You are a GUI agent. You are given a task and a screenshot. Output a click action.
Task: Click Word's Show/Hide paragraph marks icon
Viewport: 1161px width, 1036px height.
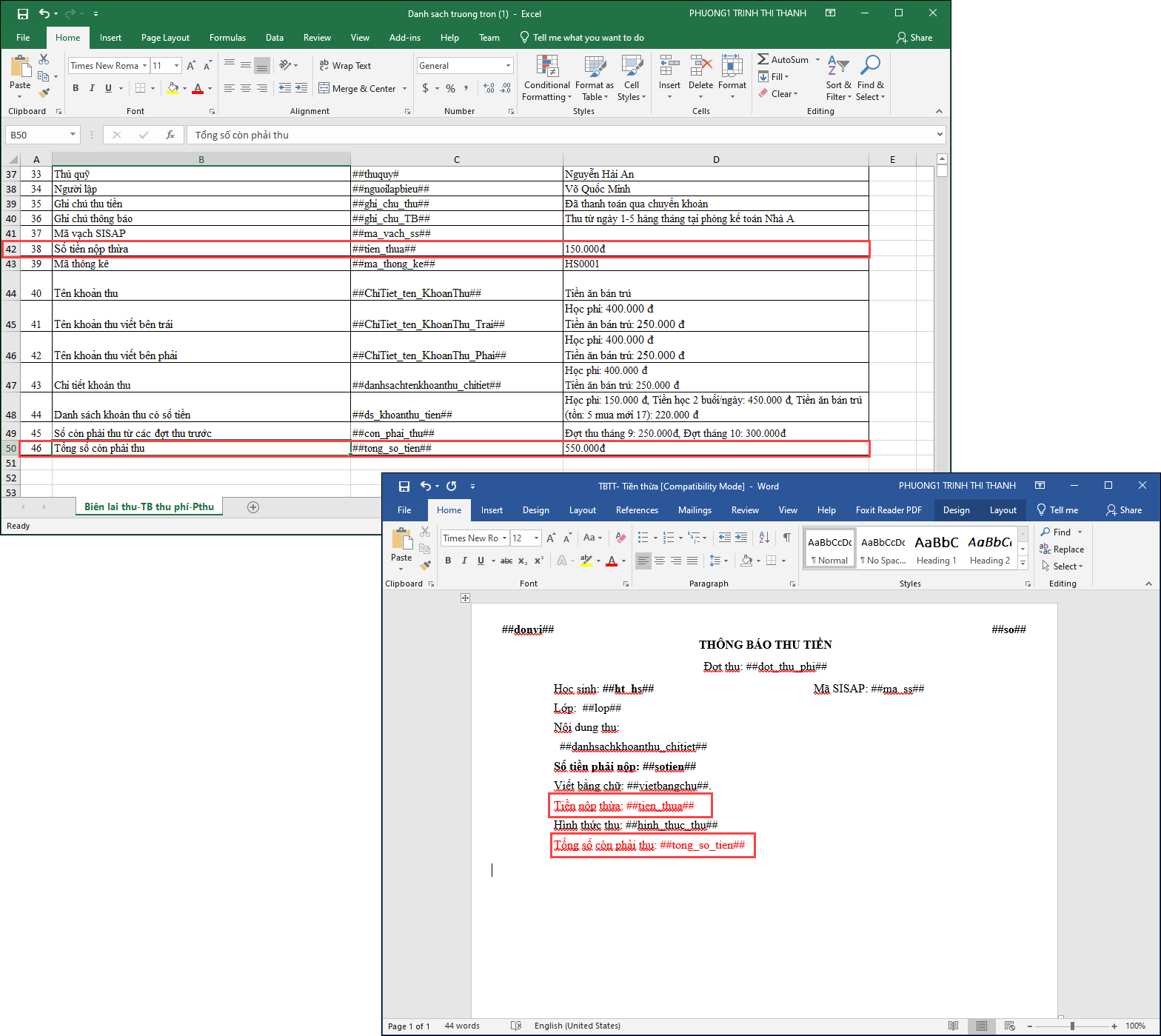coord(786,538)
